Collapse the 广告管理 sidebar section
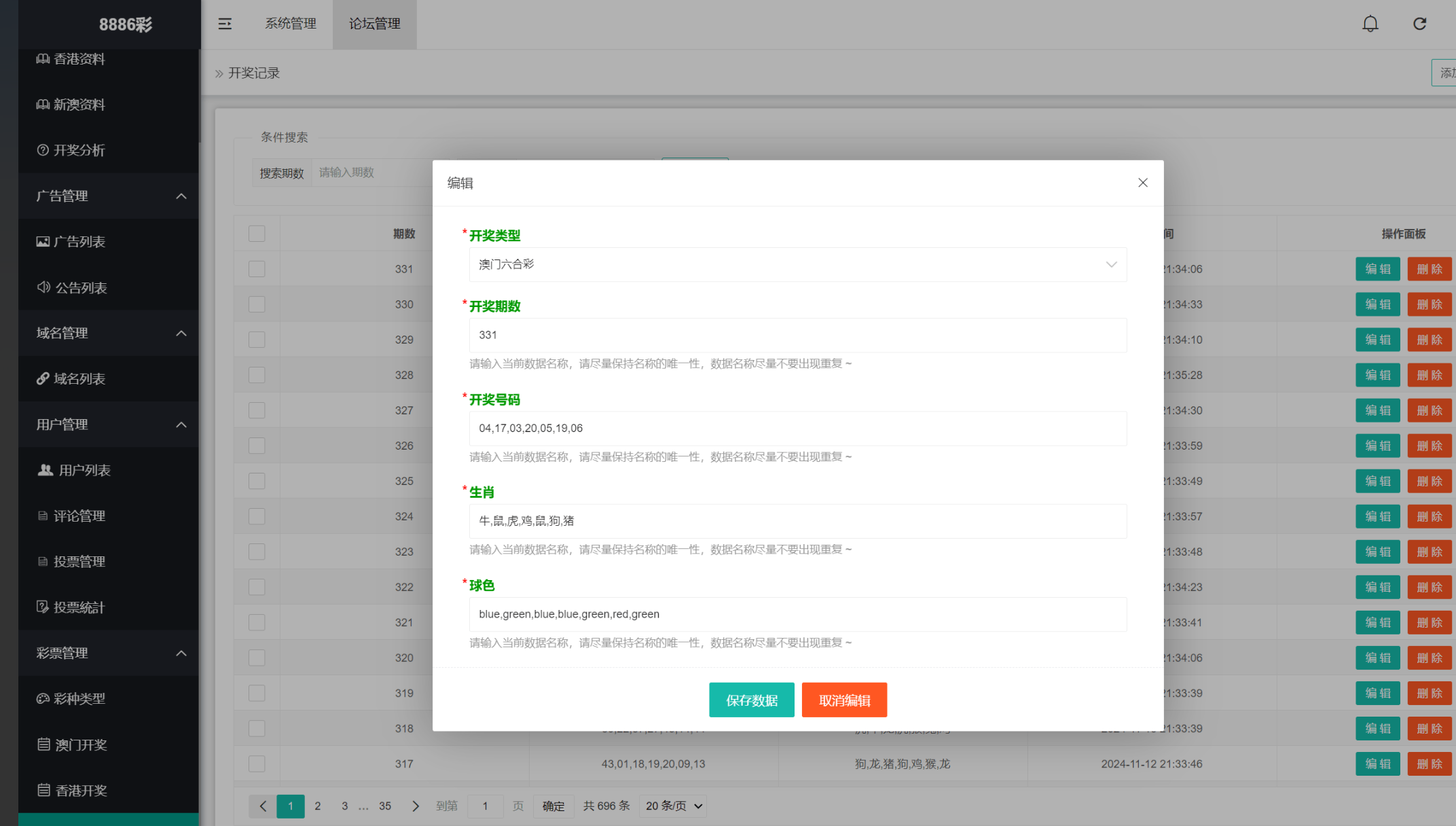 click(x=109, y=196)
